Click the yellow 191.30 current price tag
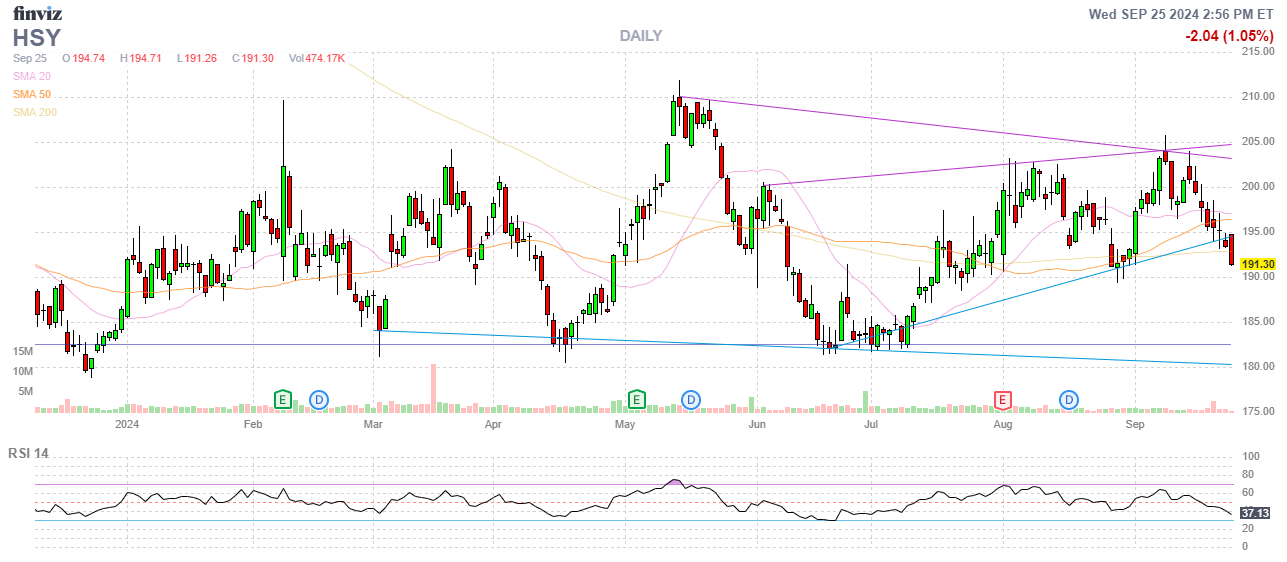This screenshot has width=1287, height=562. 1255,264
